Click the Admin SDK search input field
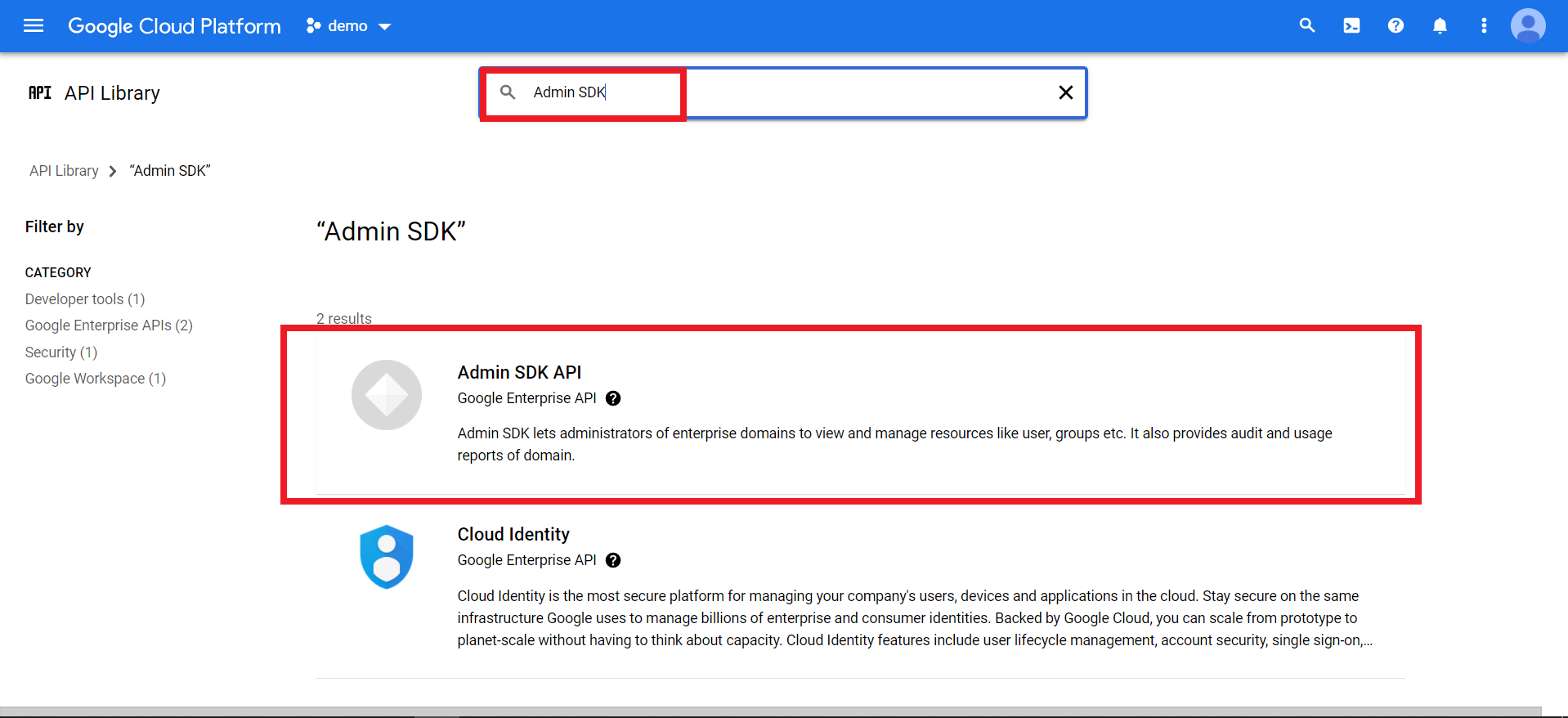 tap(785, 92)
